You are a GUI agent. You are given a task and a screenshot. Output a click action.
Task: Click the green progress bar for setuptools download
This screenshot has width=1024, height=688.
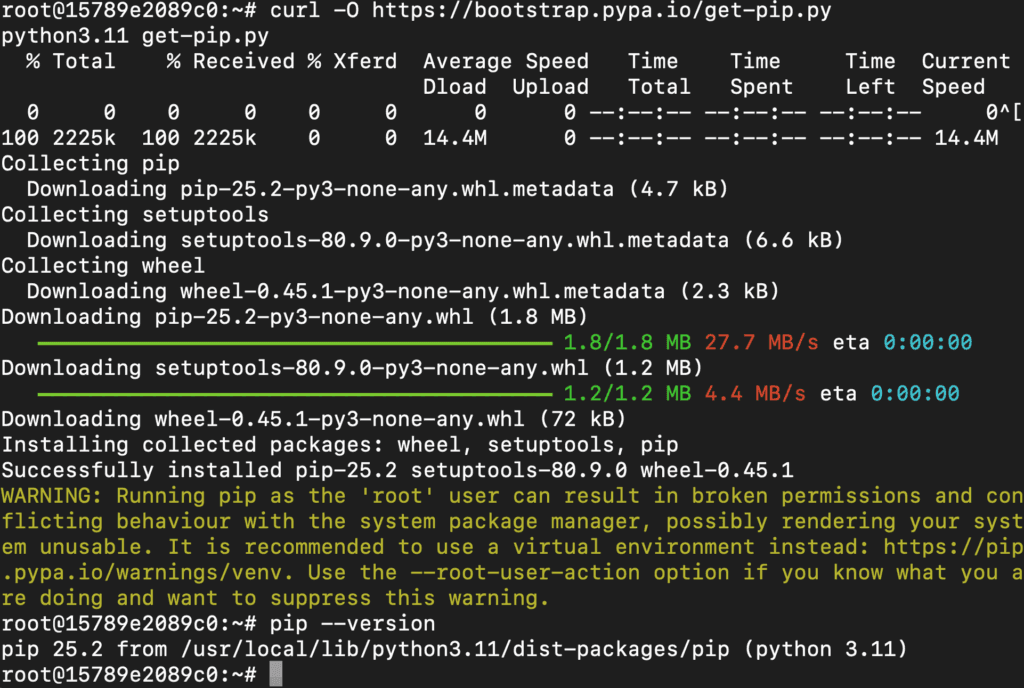click(295, 394)
